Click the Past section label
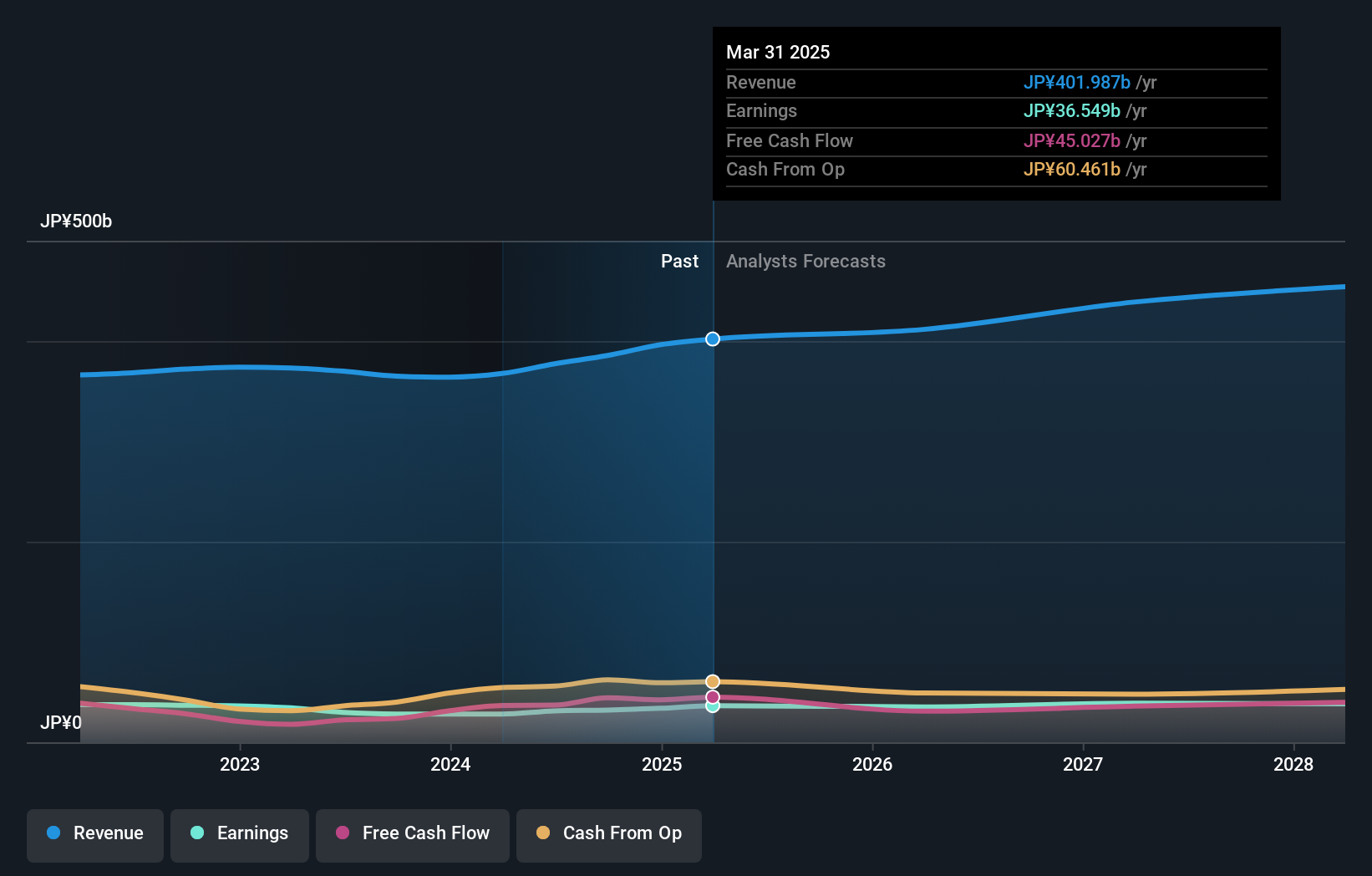The height and width of the screenshot is (876, 1372). pyautogui.click(x=679, y=262)
